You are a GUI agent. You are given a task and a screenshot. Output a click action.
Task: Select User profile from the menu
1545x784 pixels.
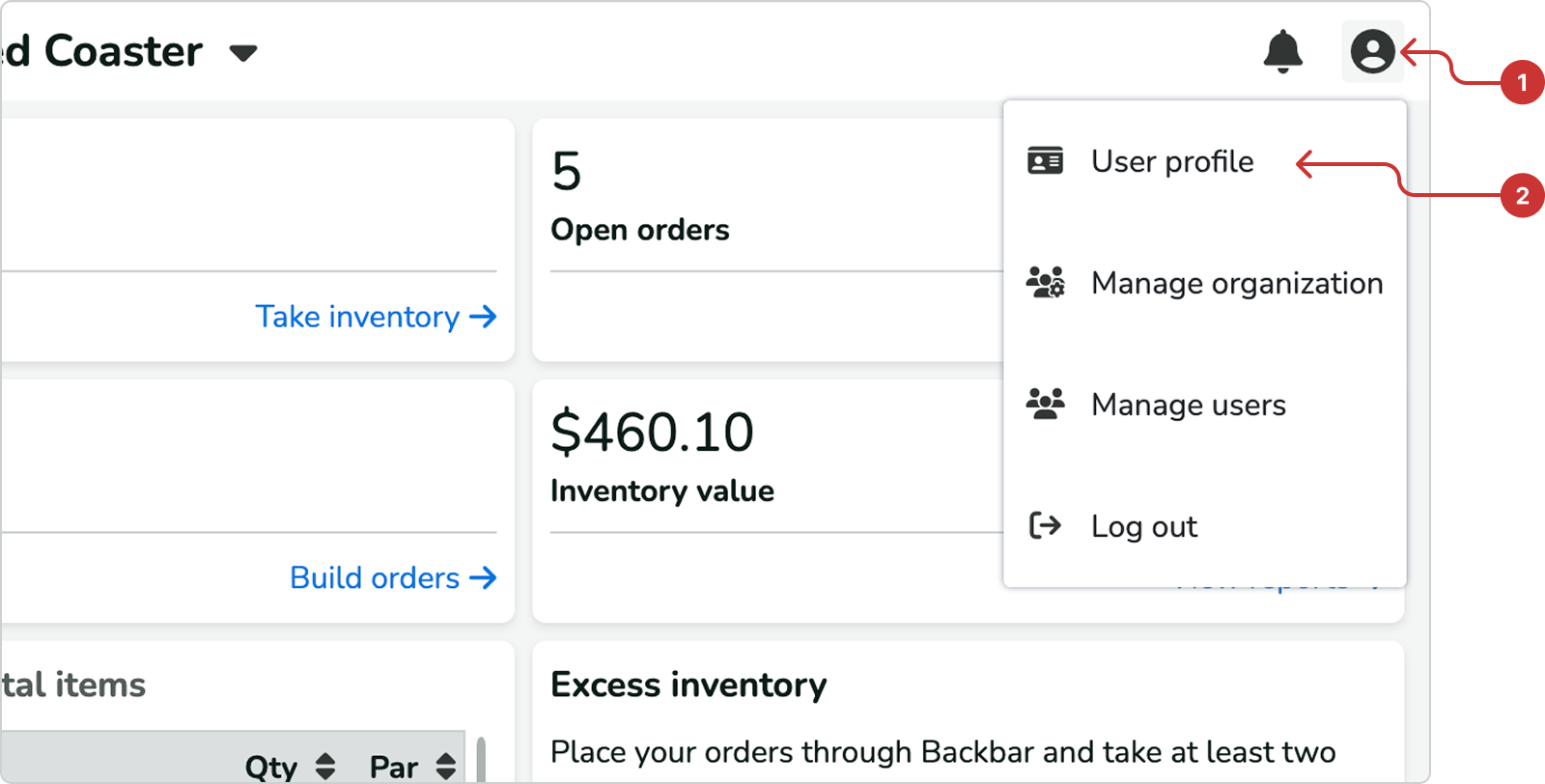point(1204,161)
